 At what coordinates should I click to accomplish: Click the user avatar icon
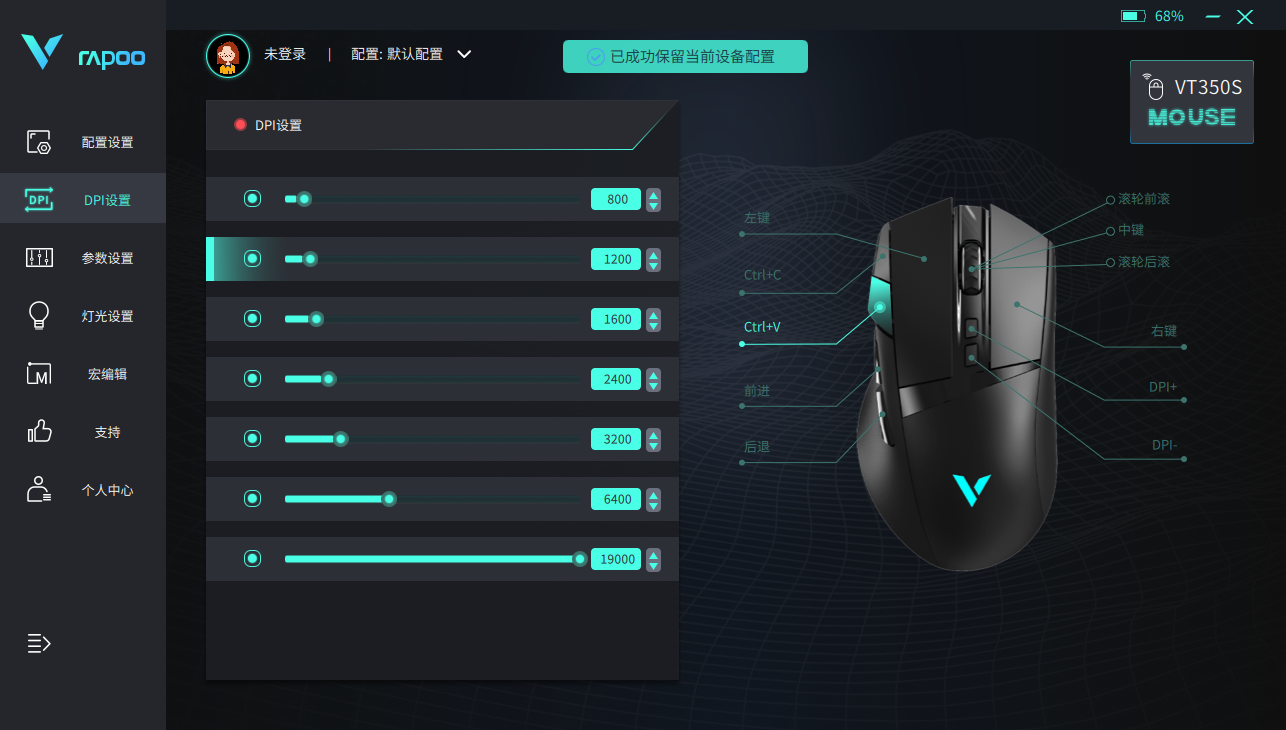[x=228, y=55]
